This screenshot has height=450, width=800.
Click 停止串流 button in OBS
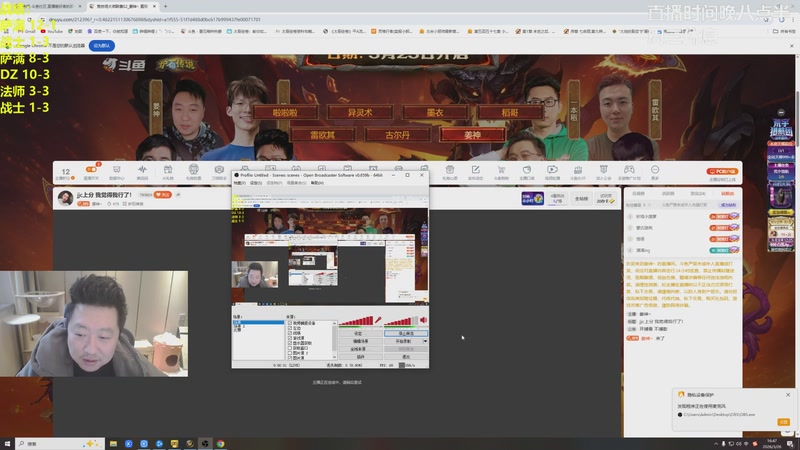(406, 333)
